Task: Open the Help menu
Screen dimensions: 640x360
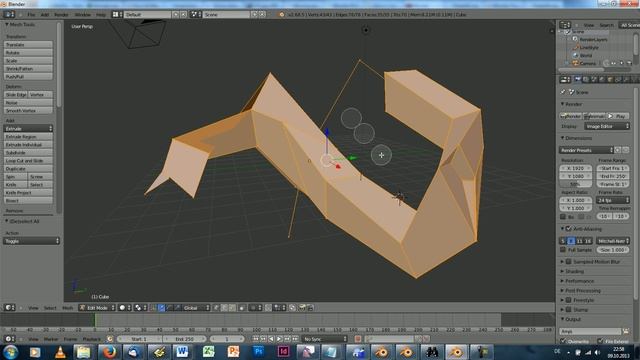Action: 101,15
